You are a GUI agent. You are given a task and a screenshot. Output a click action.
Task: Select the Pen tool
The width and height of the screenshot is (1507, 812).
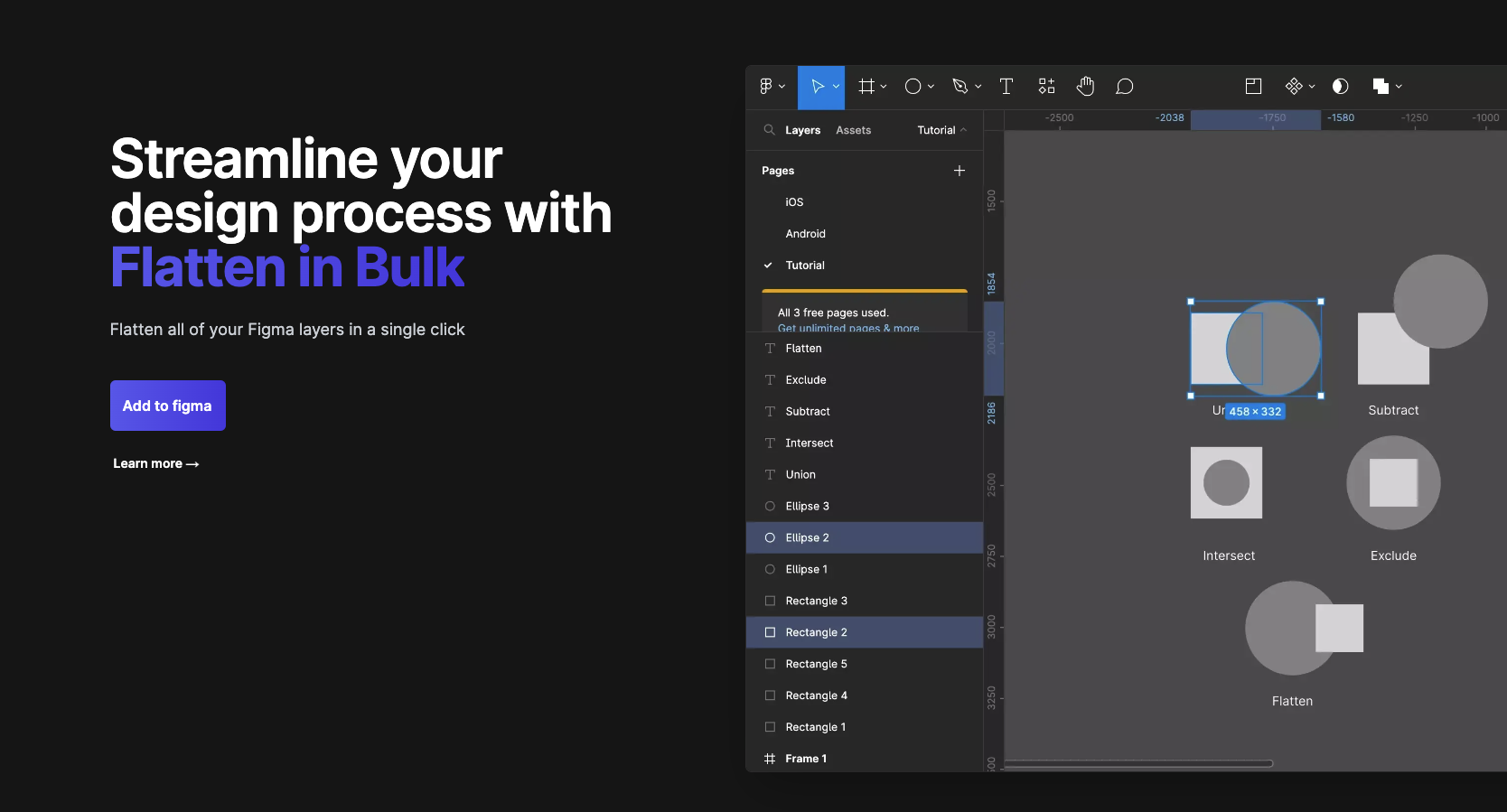pyautogui.click(x=960, y=87)
